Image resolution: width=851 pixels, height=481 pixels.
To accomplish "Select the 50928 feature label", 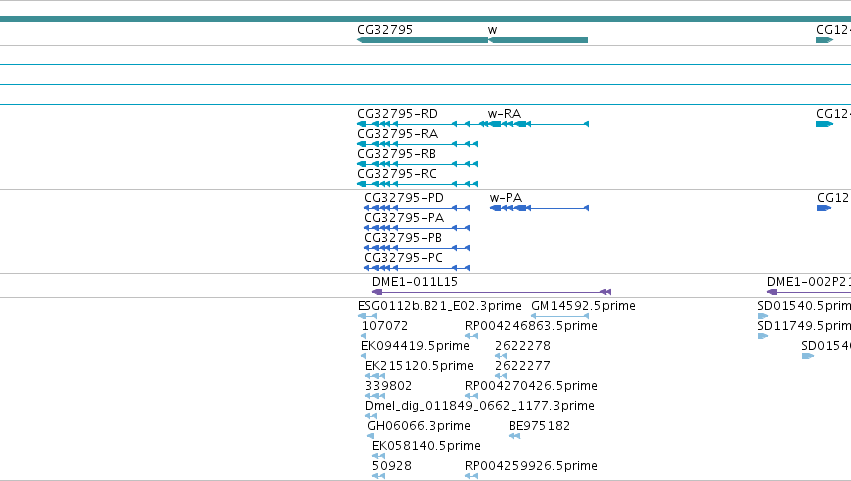I will click(392, 466).
